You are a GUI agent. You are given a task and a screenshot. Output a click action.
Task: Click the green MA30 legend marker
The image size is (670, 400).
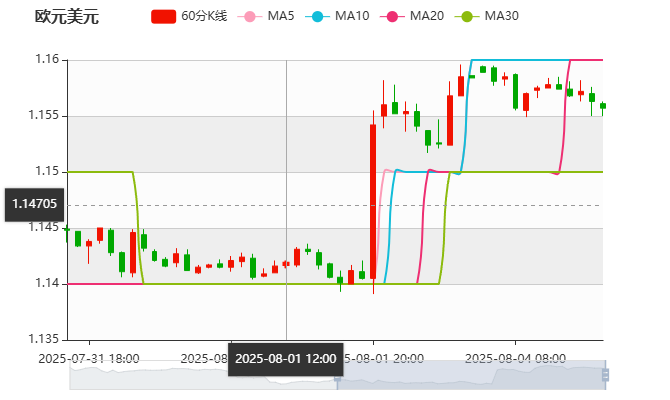[466, 16]
